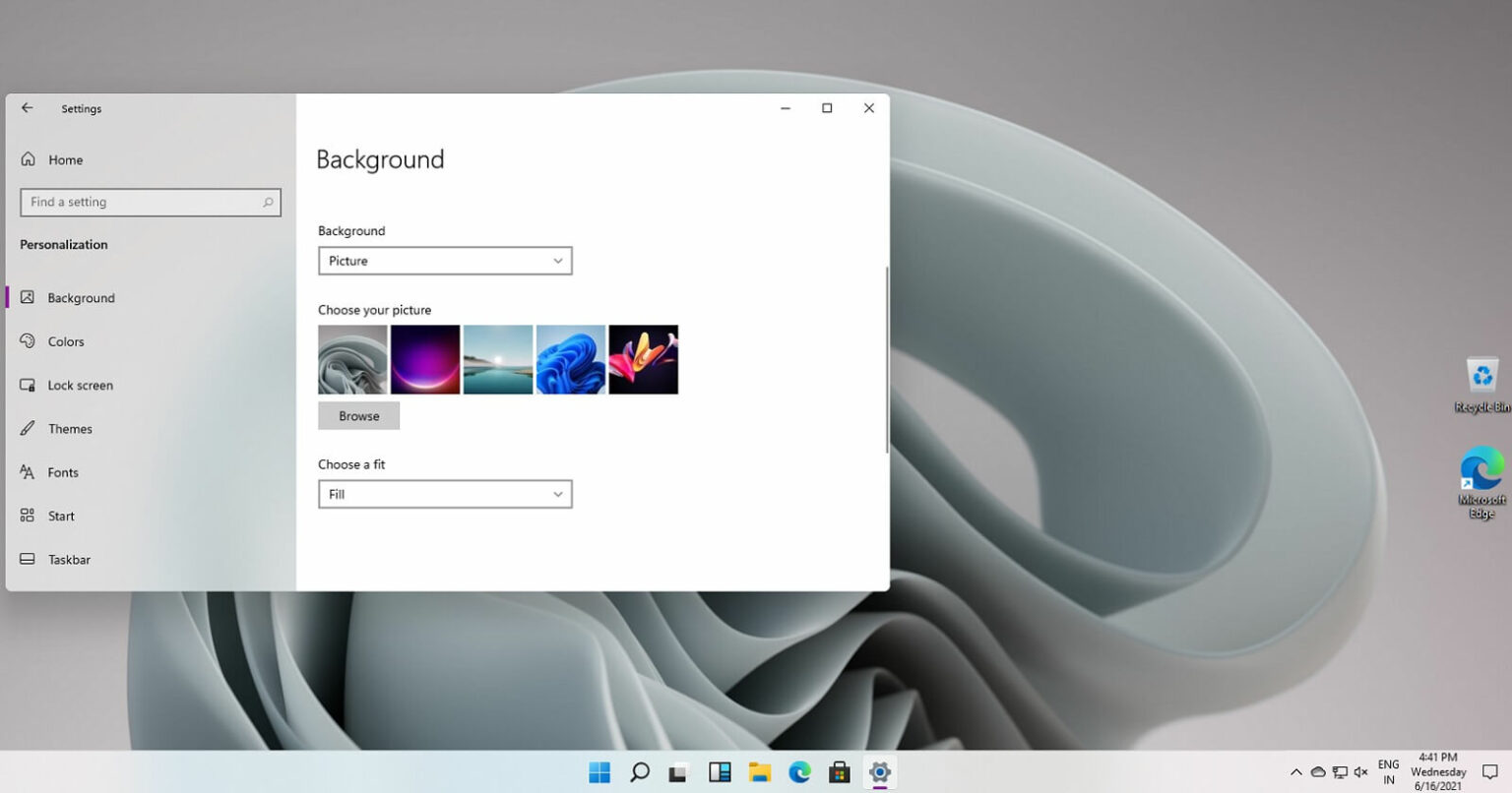Open Fonts settings from sidebar
The image size is (1512, 793).
(63, 472)
